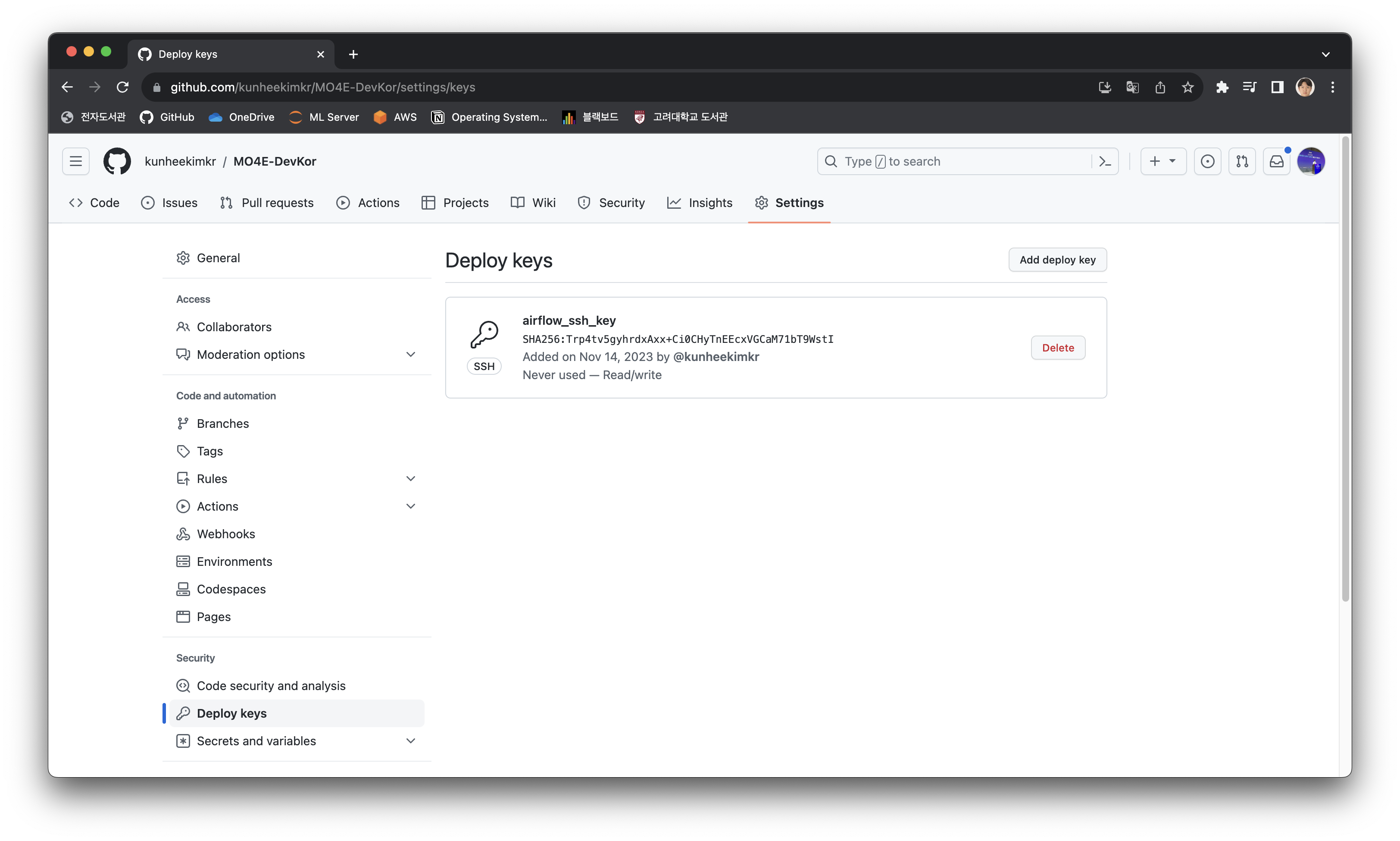
Task: Open the GitHub hamburger navigation menu
Action: click(x=75, y=161)
